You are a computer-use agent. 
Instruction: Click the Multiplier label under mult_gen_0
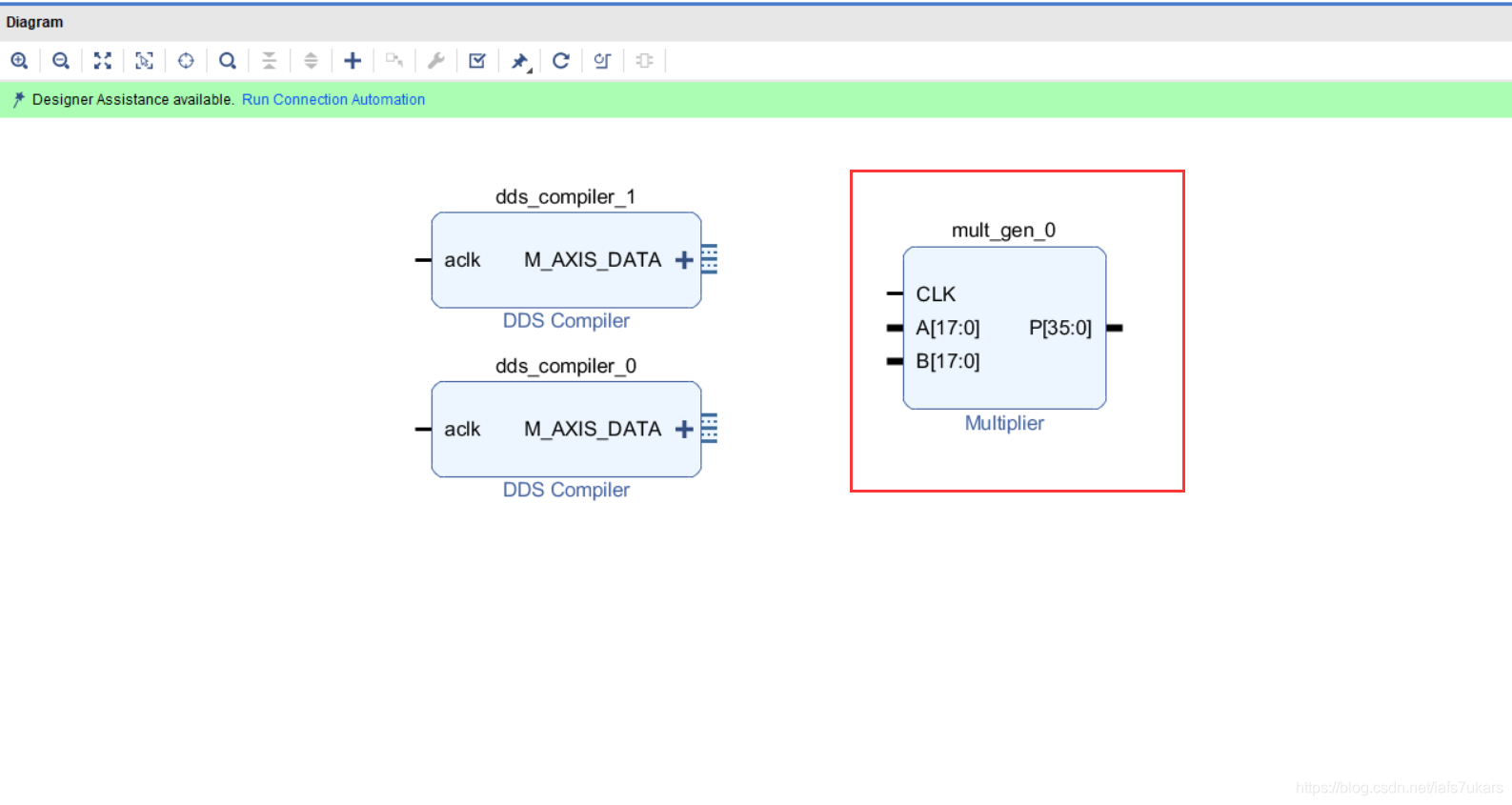click(1004, 423)
